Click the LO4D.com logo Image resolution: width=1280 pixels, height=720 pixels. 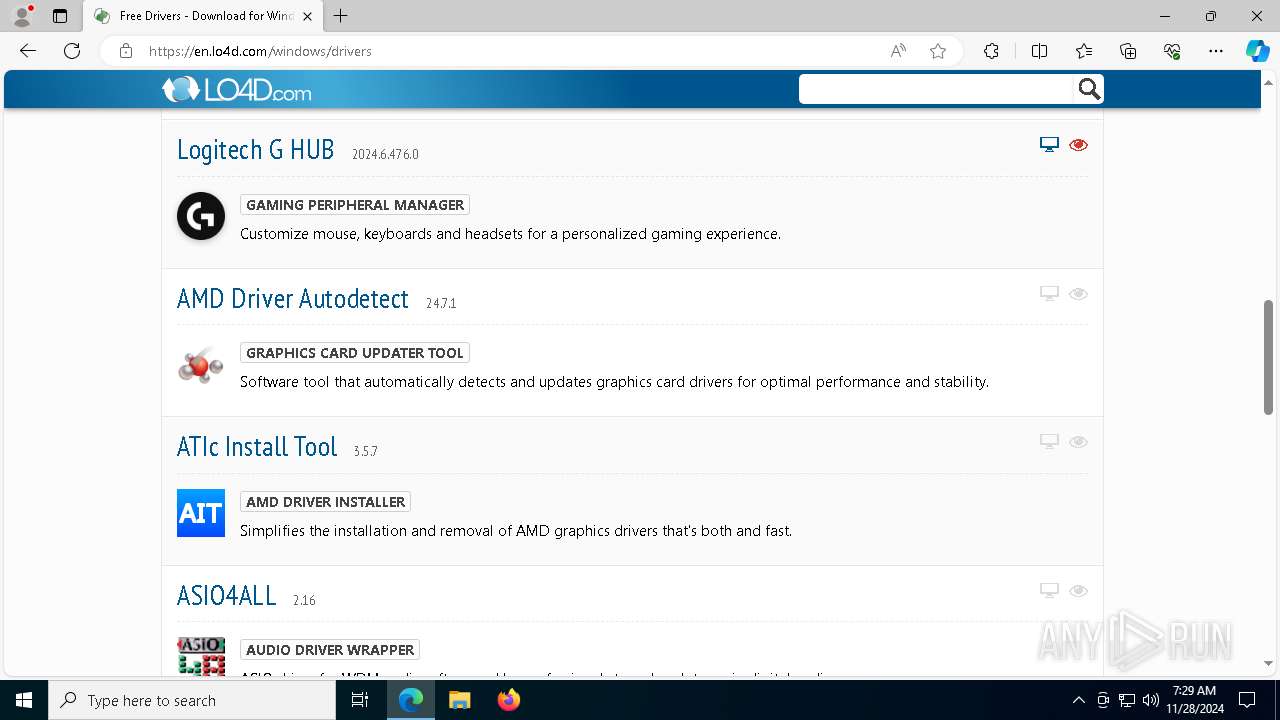pos(237,90)
